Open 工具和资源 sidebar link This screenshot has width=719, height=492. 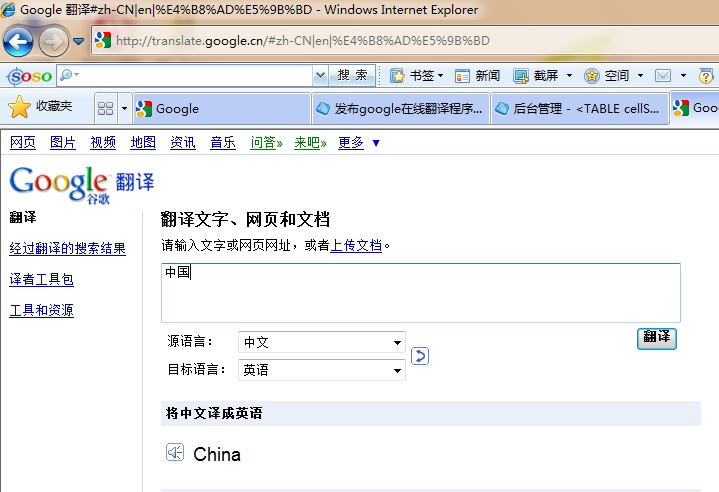(41, 310)
